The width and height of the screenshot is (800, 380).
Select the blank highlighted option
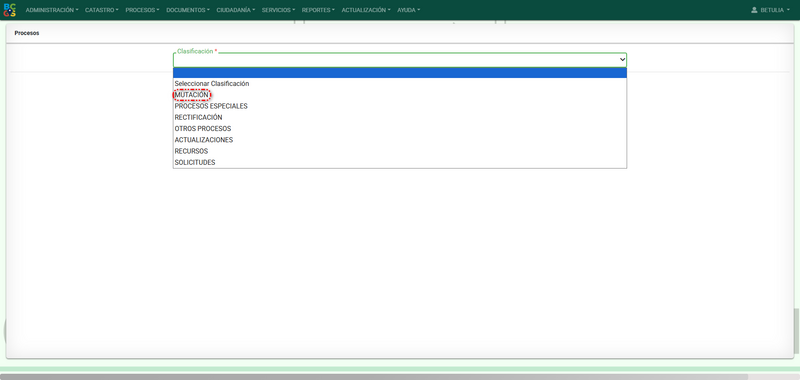400,72
